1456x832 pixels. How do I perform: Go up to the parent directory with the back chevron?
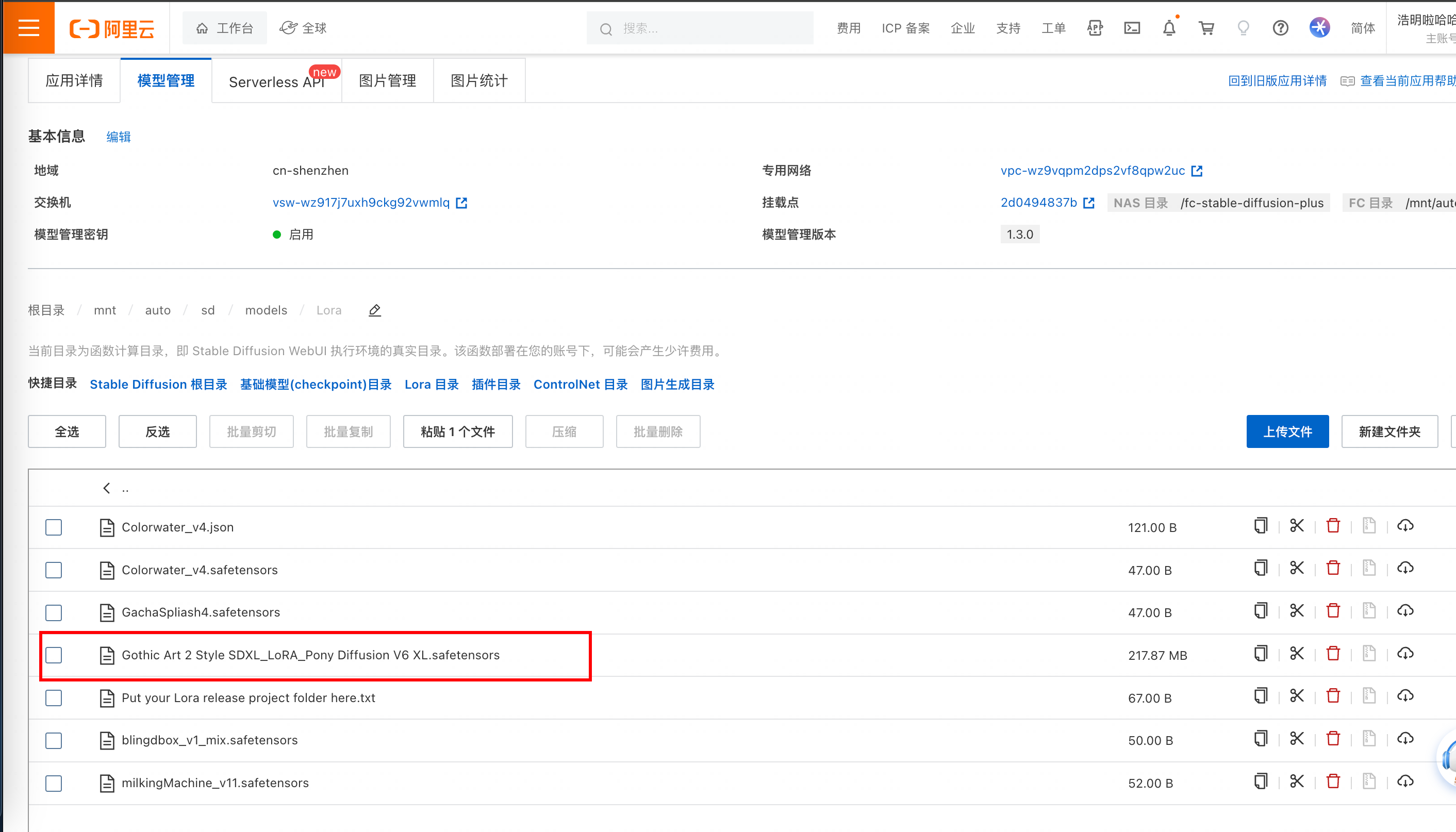(106, 488)
